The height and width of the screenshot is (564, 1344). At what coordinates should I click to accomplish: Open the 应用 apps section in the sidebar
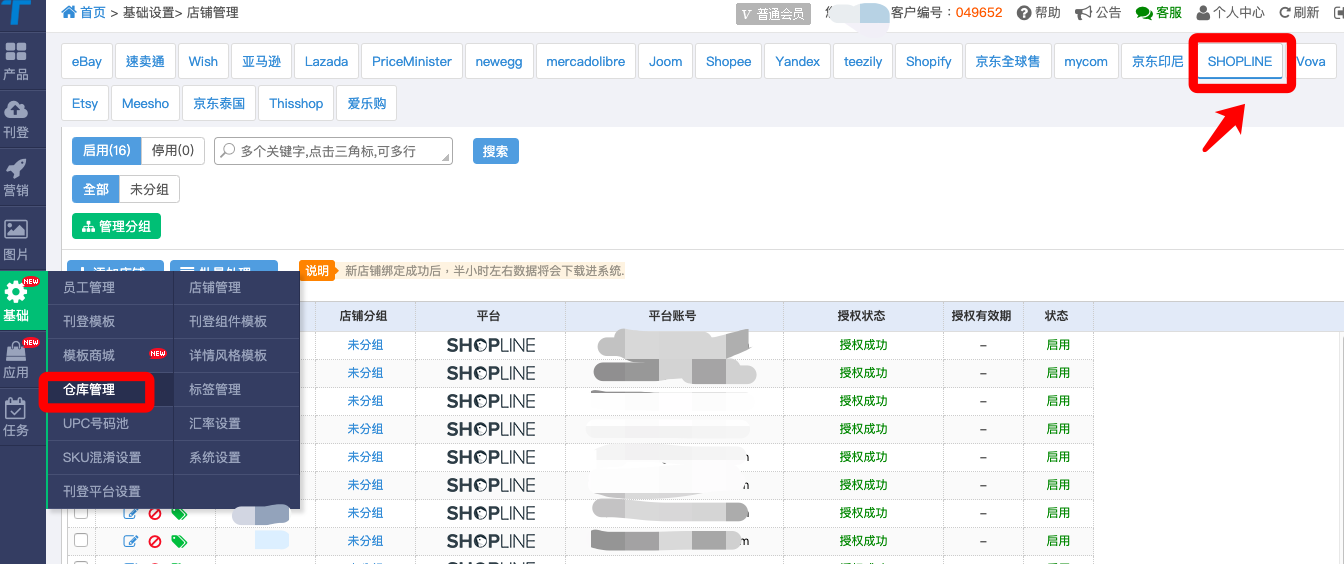pyautogui.click(x=16, y=360)
